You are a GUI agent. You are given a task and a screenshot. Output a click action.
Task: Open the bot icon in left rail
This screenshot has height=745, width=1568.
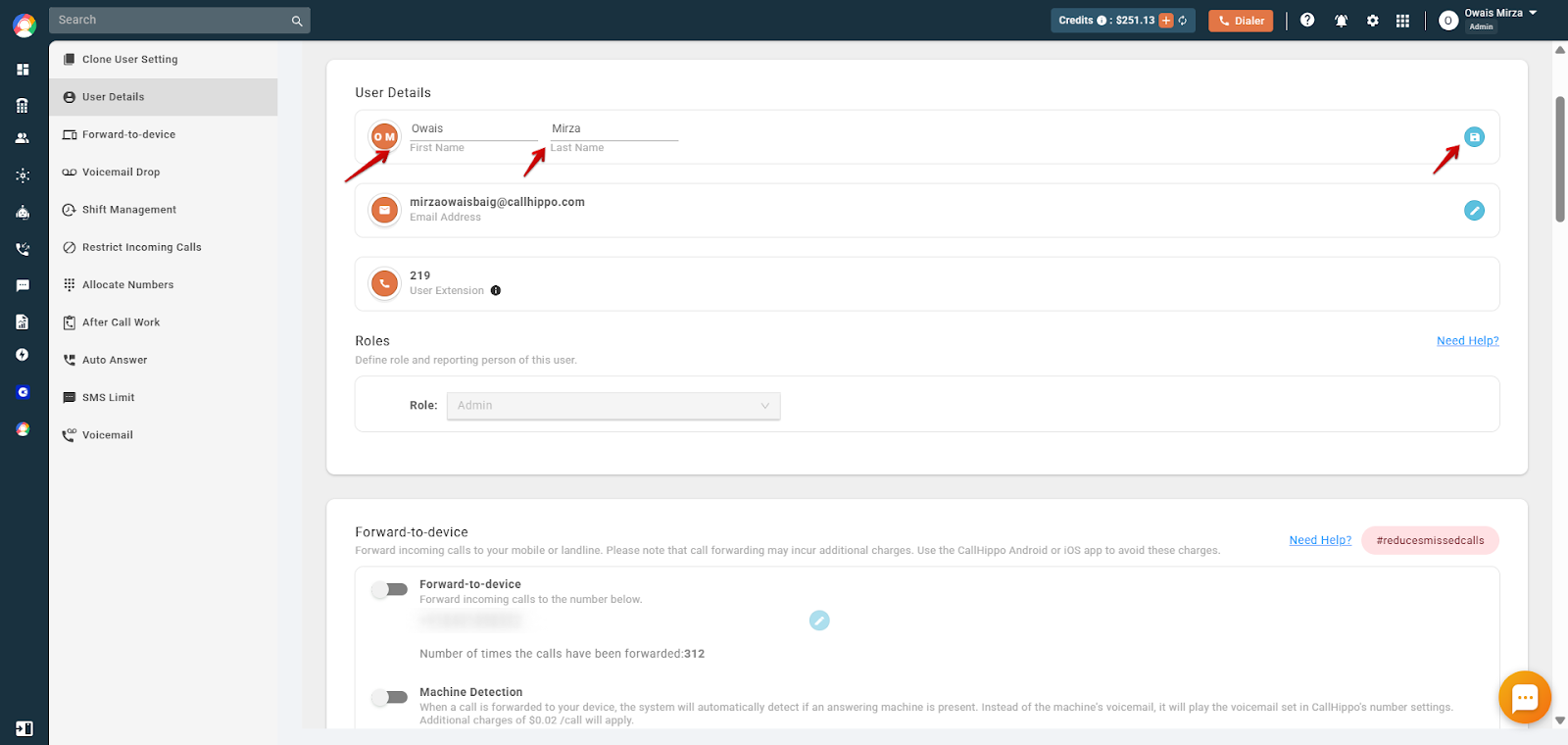pyautogui.click(x=23, y=212)
